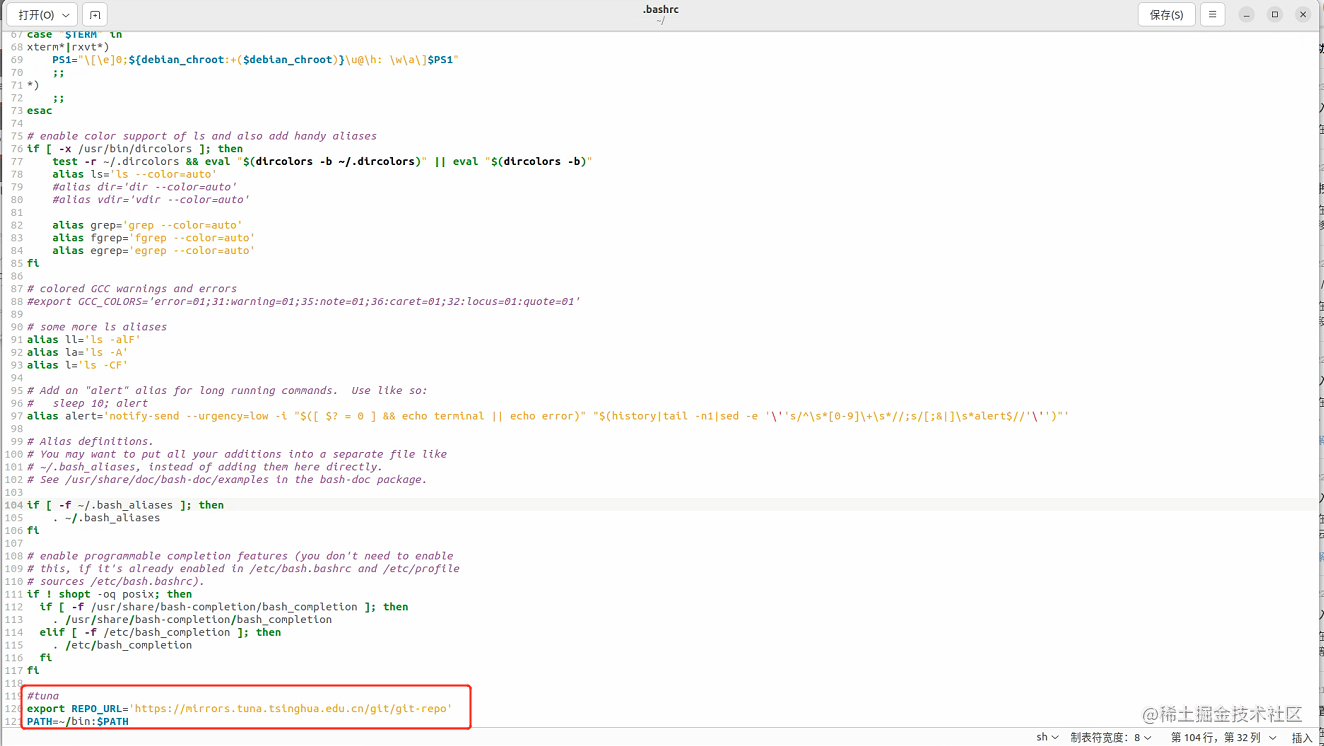Open the 第 104 行,第 32 列 line position dropdown
Viewport: 1324px width, 746px height.
(x=1224, y=737)
